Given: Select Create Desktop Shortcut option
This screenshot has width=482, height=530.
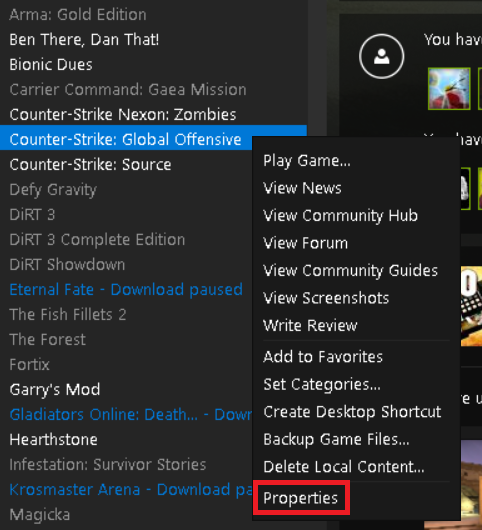Looking at the screenshot, I should point(352,412).
